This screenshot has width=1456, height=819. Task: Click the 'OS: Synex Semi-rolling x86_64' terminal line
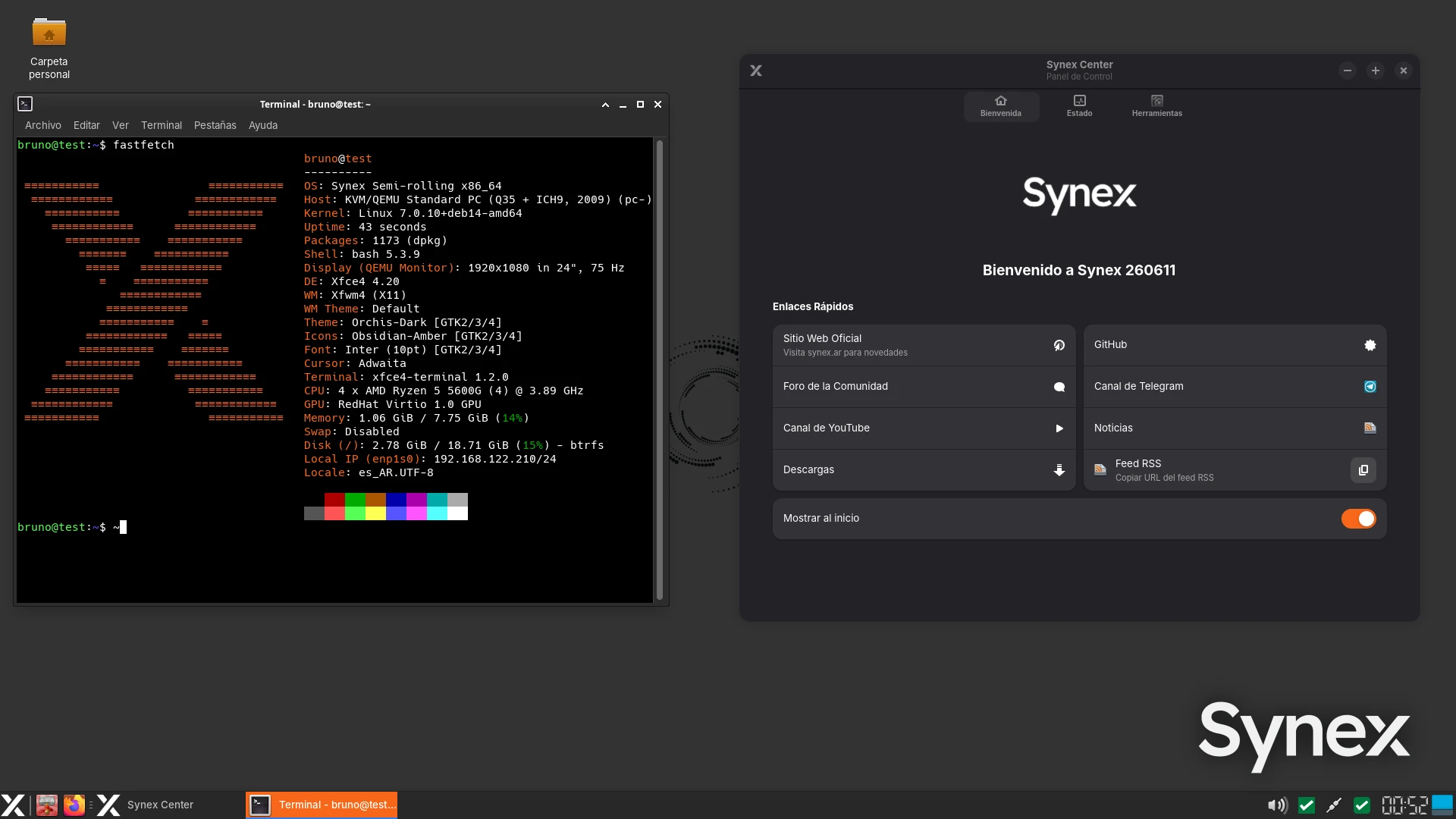click(x=403, y=186)
